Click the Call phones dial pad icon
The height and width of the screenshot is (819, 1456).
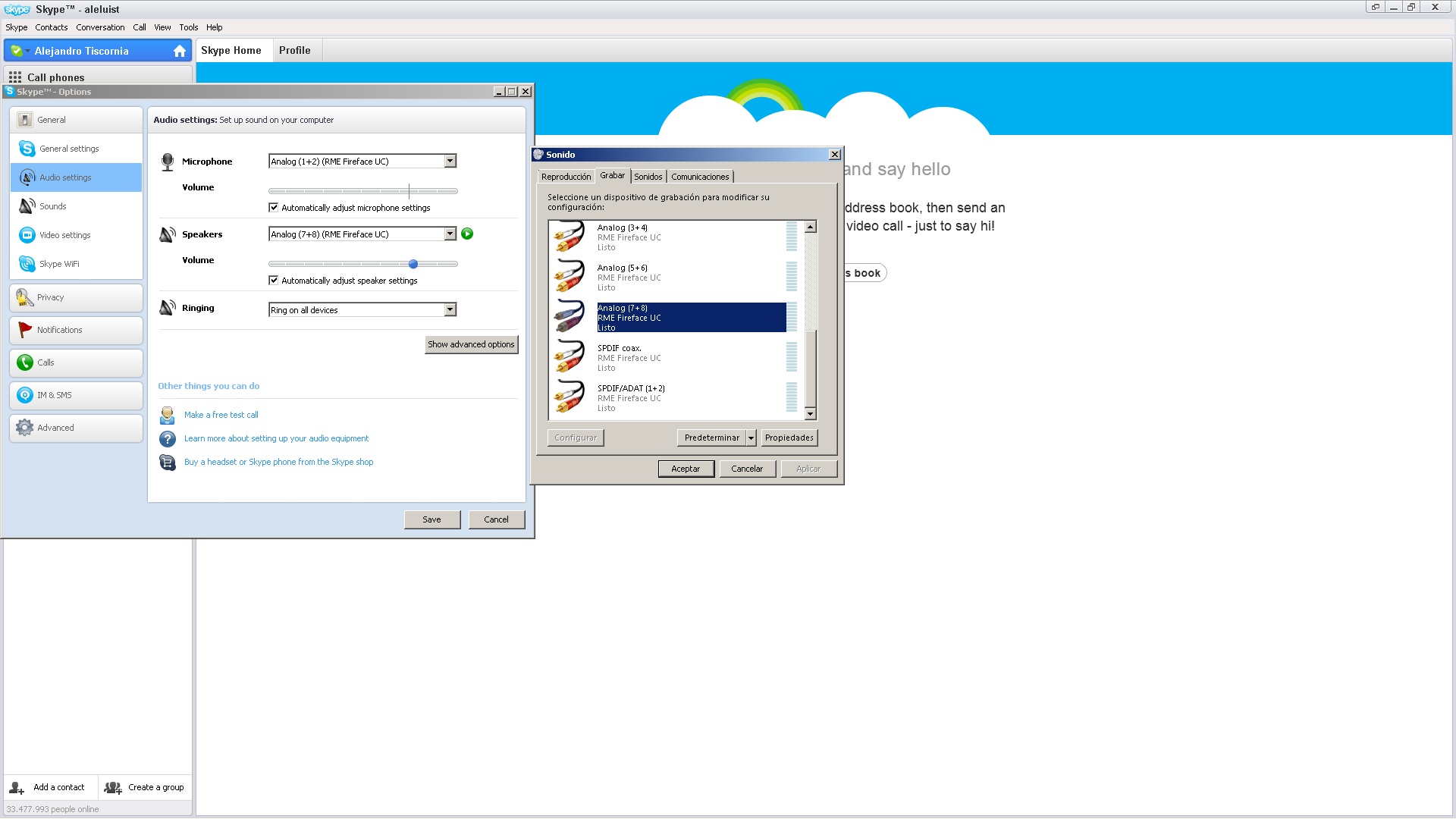pos(15,77)
